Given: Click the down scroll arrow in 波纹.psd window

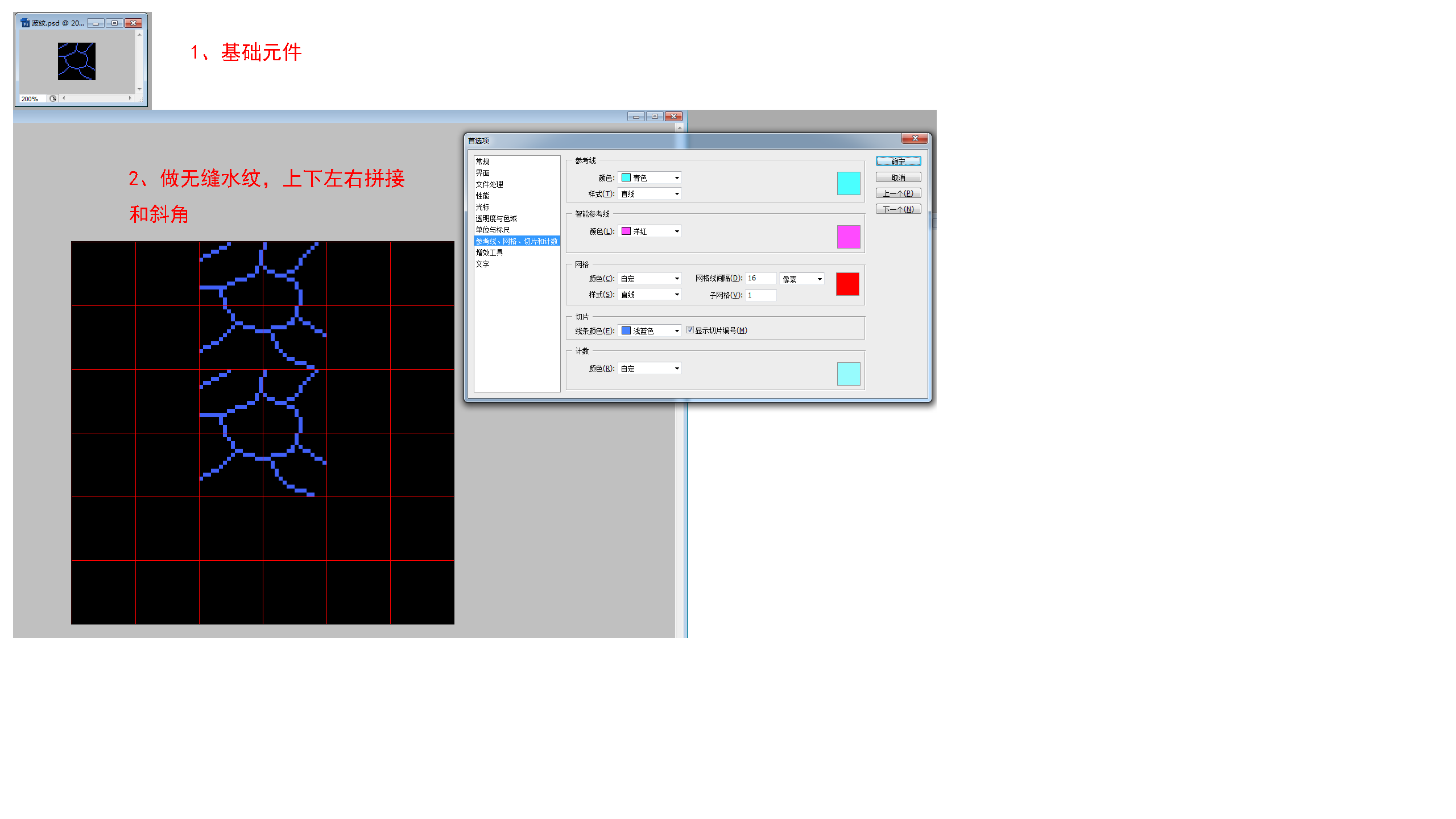Looking at the screenshot, I should point(139,89).
